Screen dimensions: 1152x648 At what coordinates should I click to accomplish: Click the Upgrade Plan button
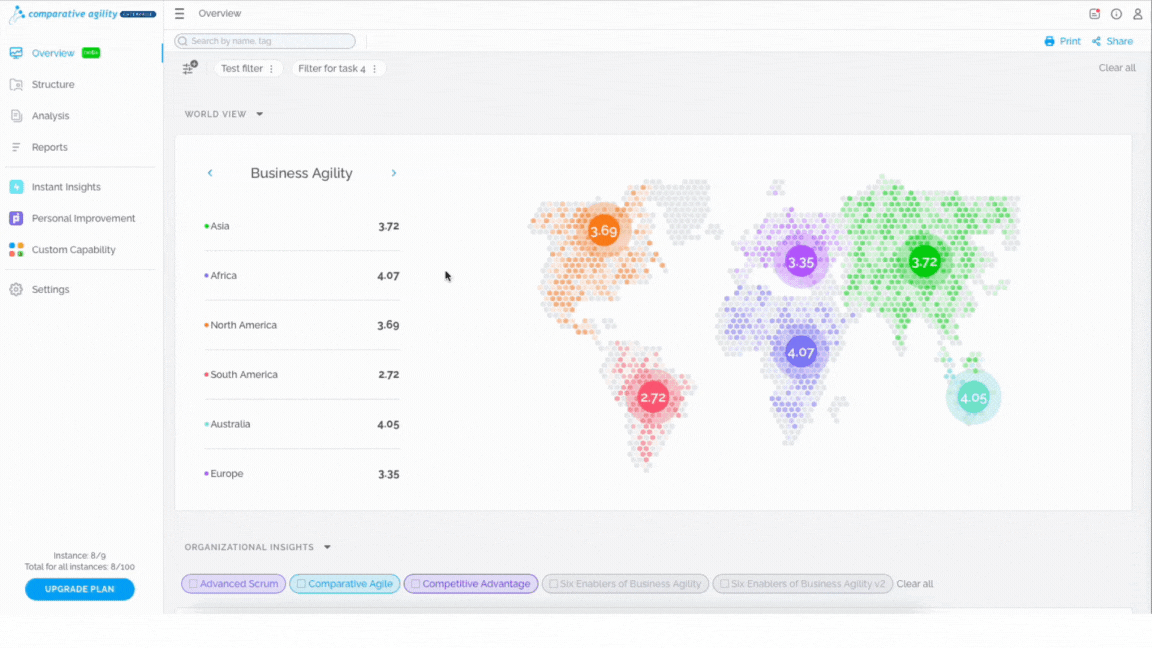pyautogui.click(x=79, y=589)
